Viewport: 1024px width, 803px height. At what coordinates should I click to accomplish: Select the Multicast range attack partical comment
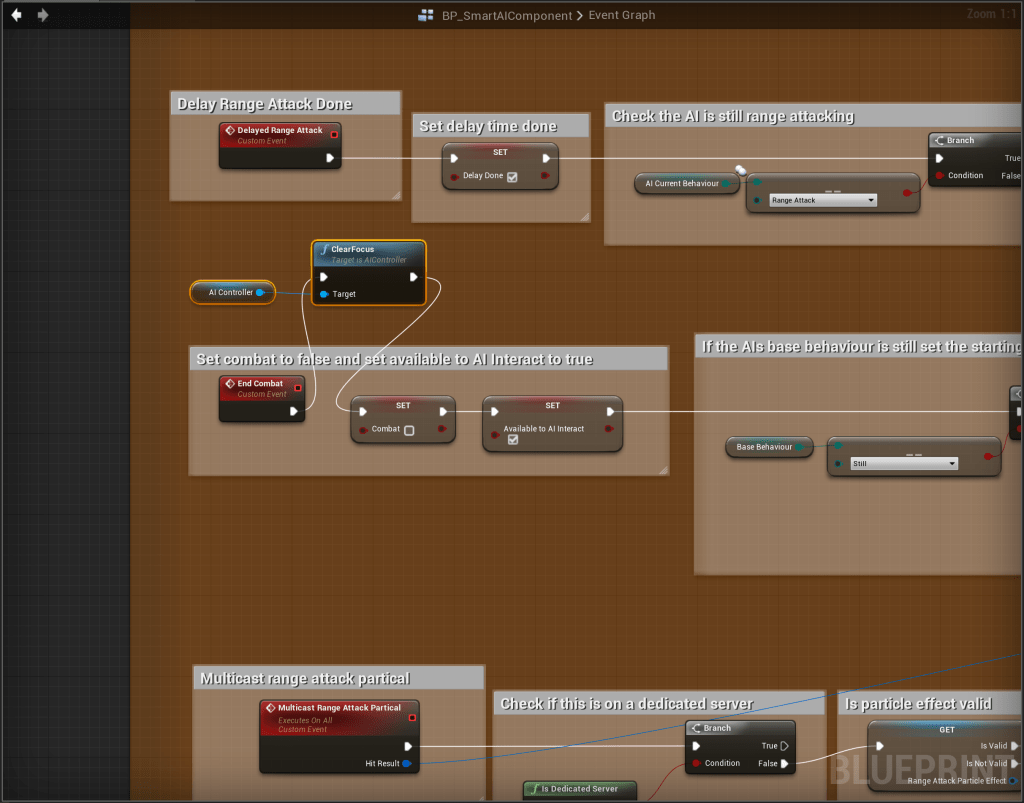tap(305, 678)
